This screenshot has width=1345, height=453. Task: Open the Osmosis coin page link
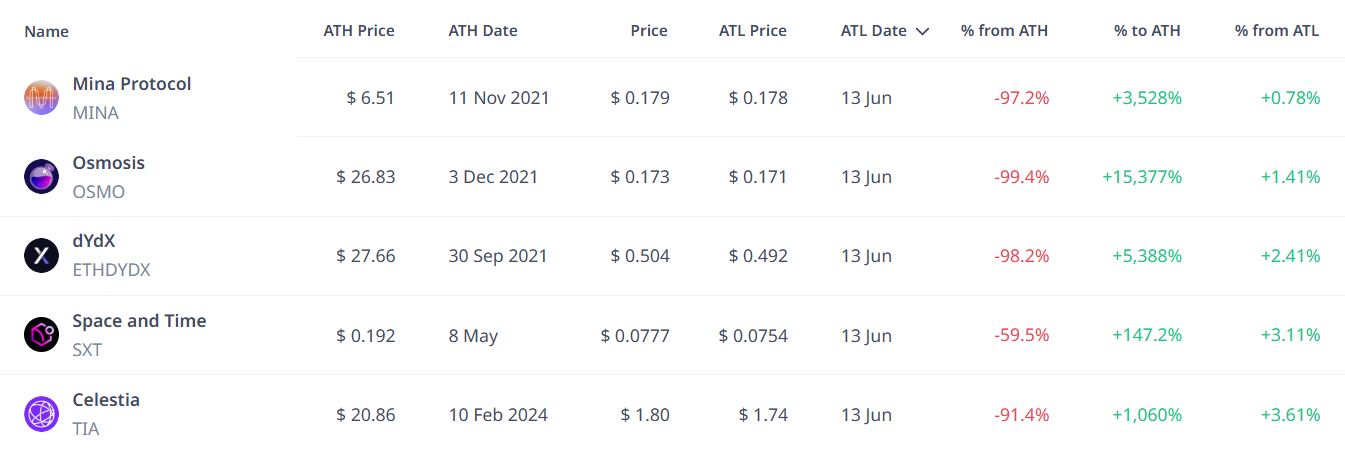point(109,163)
